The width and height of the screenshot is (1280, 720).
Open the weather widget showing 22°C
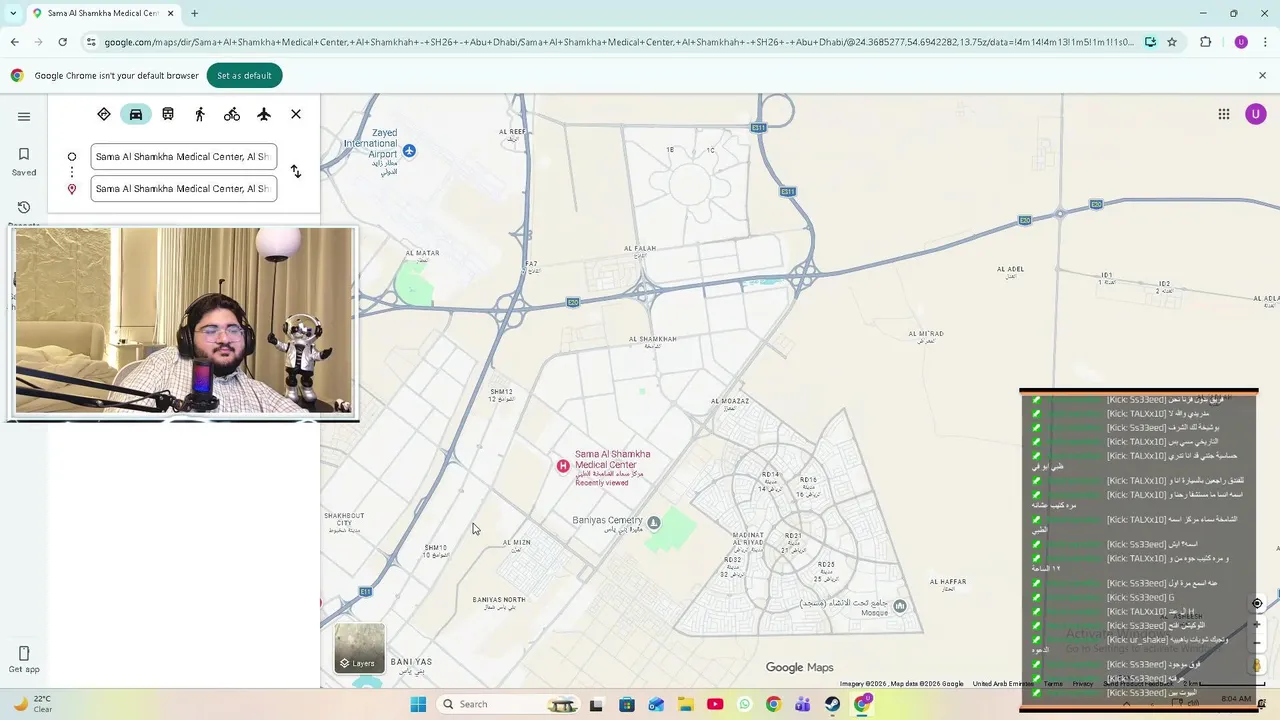32,704
